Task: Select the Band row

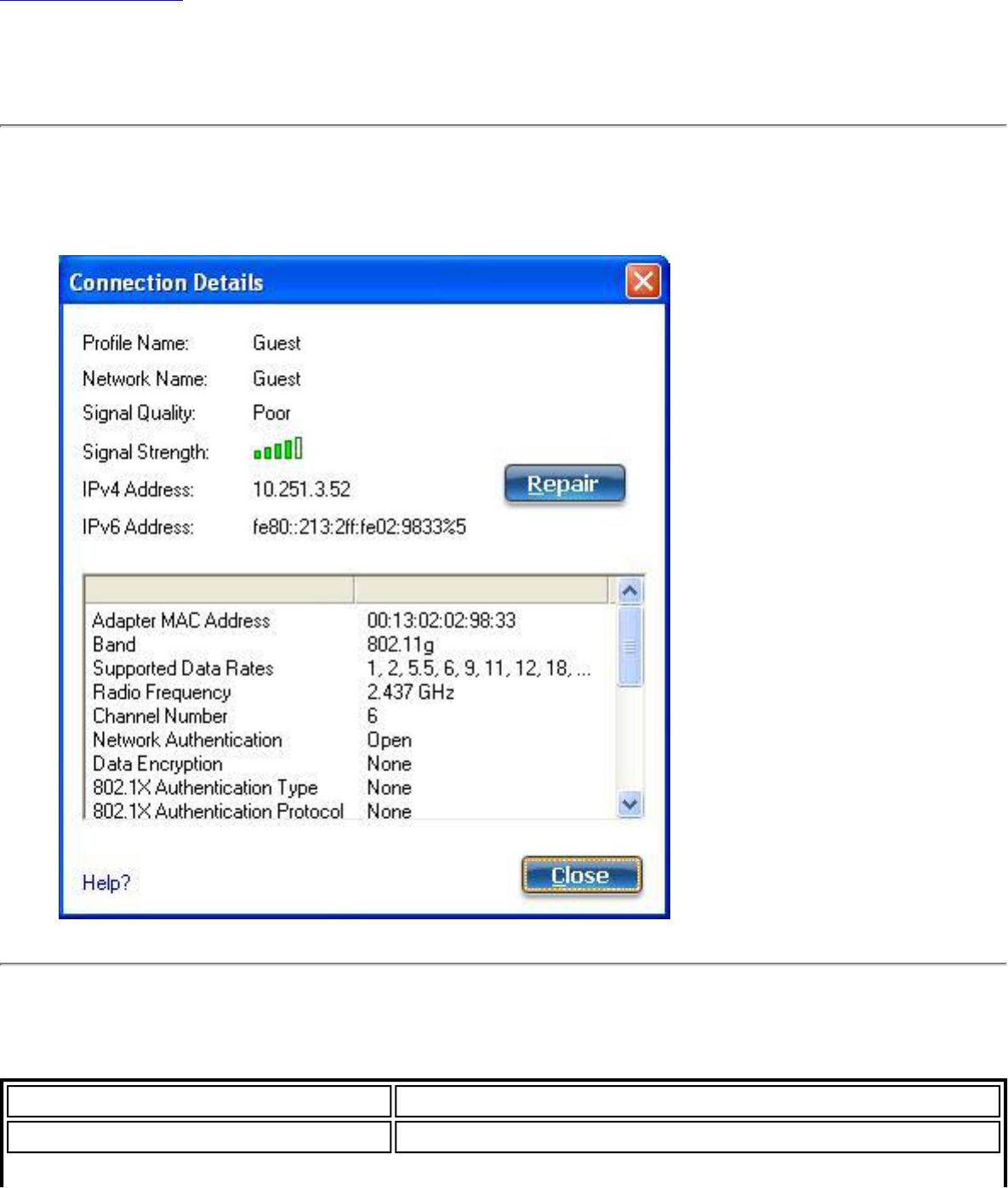Action: coord(349,645)
